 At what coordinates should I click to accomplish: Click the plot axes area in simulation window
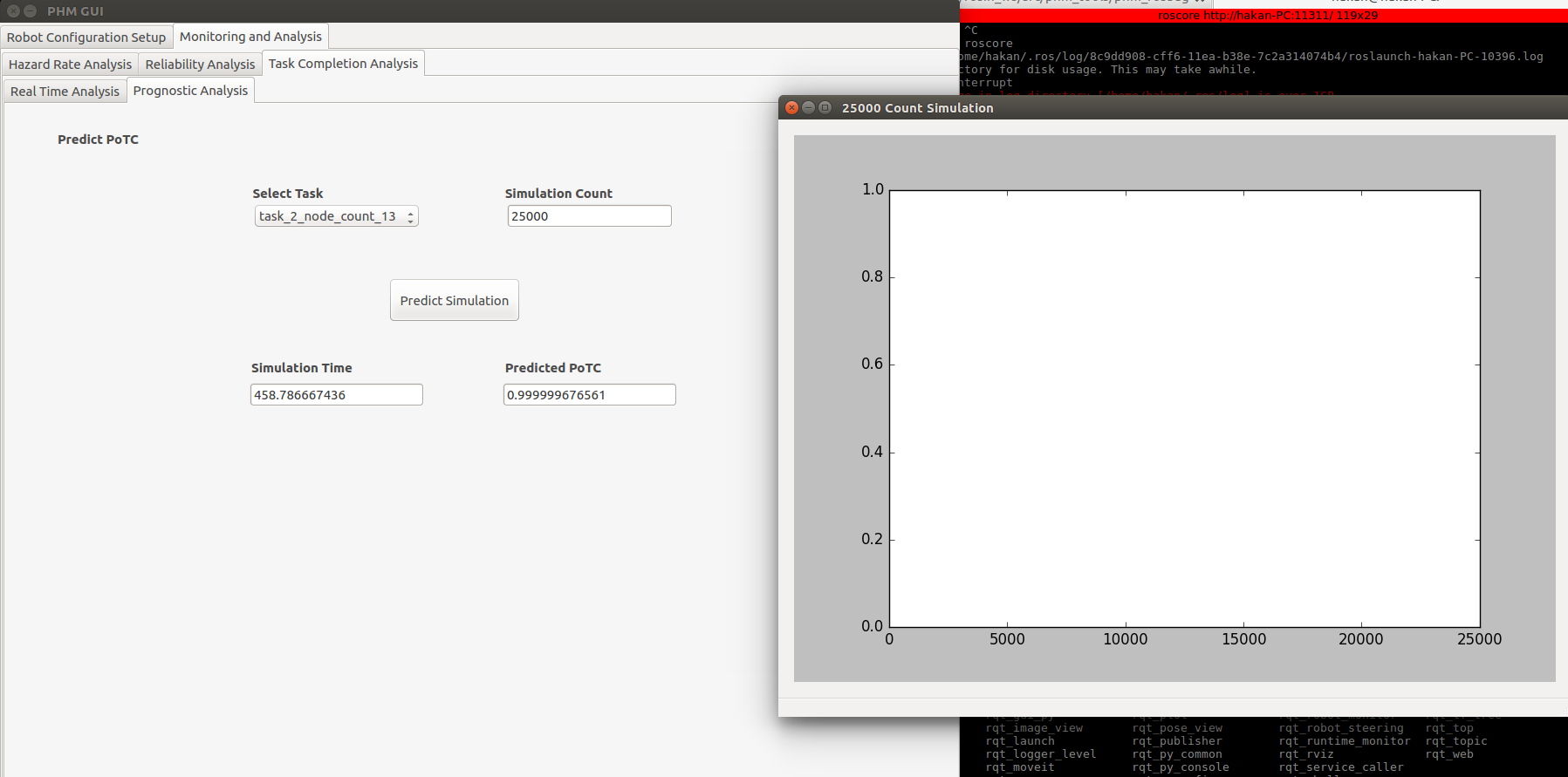click(x=1184, y=408)
